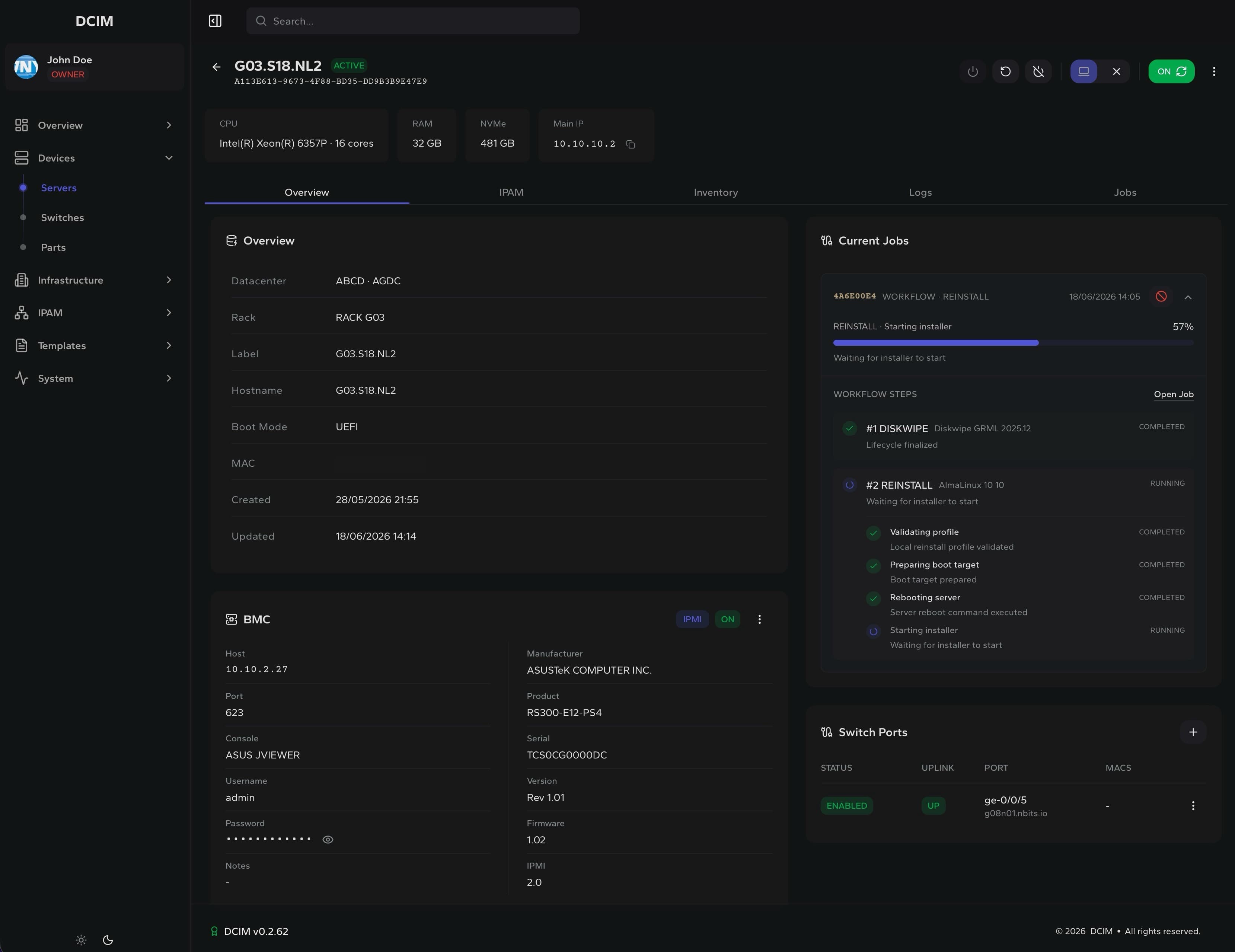1235x952 pixels.
Task: Switch to the IPAM tab
Action: pos(511,193)
